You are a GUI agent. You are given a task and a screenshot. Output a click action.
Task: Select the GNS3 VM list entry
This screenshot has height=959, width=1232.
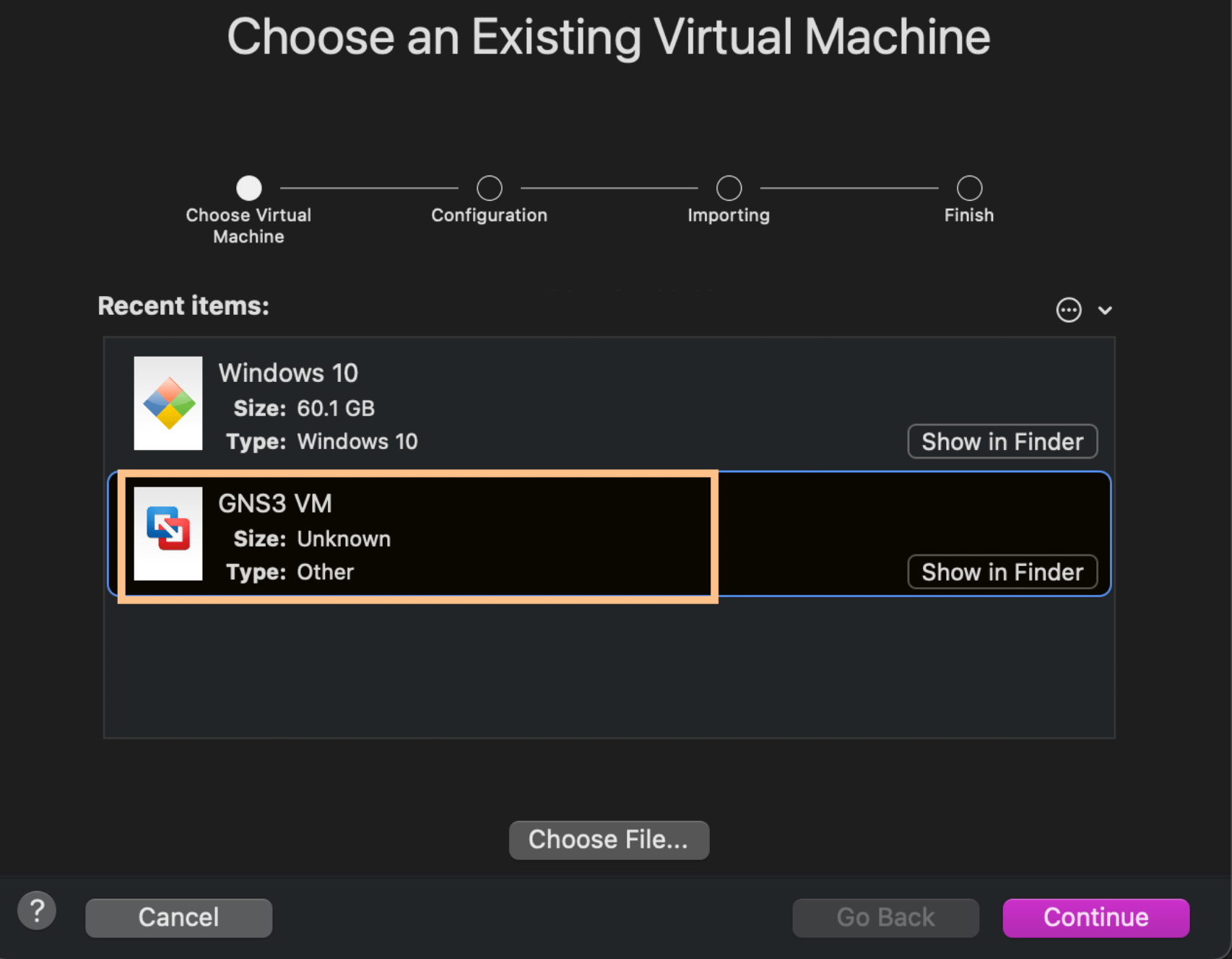[x=506, y=534]
